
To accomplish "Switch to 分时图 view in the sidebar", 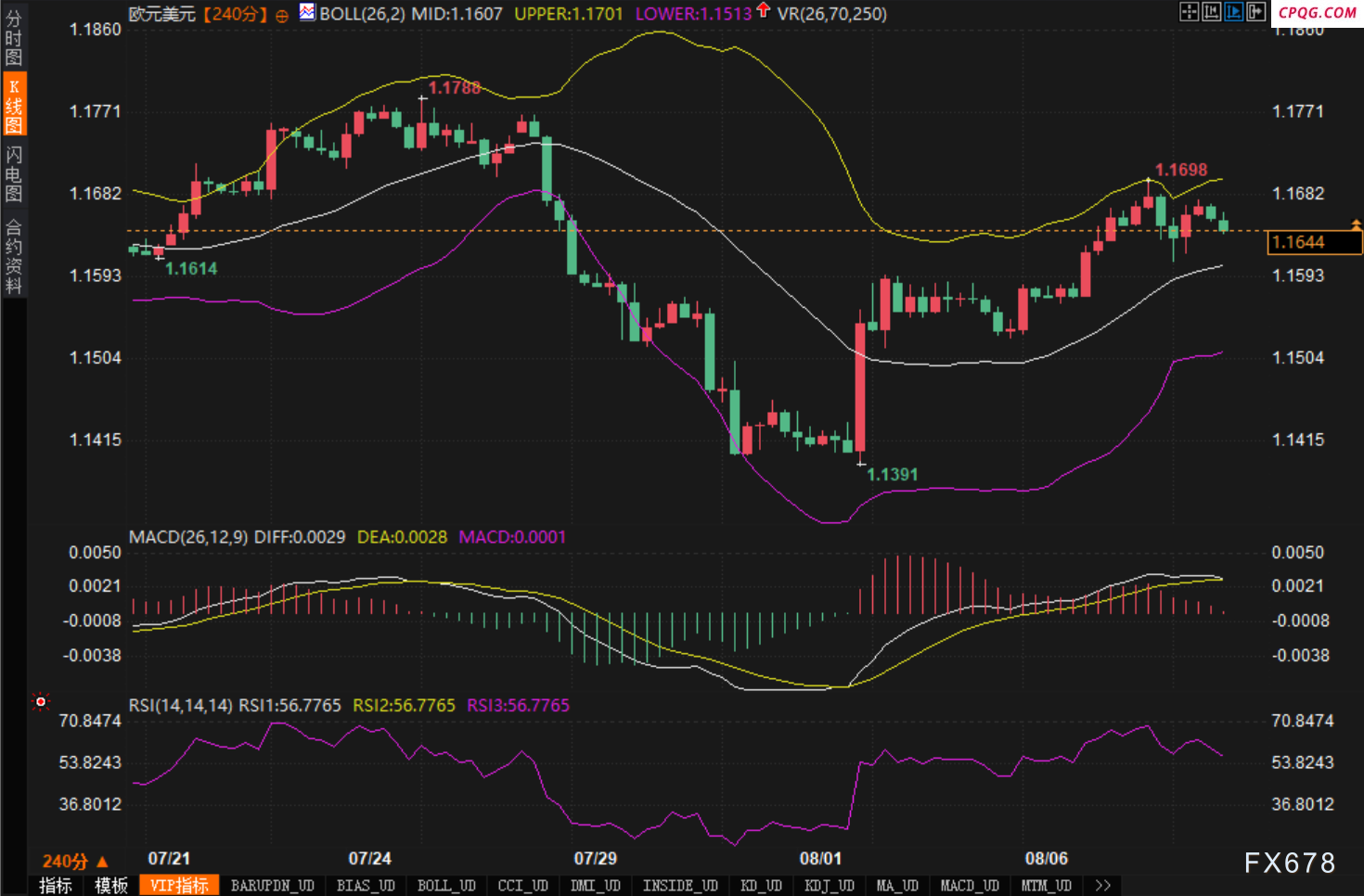I will point(13,37).
